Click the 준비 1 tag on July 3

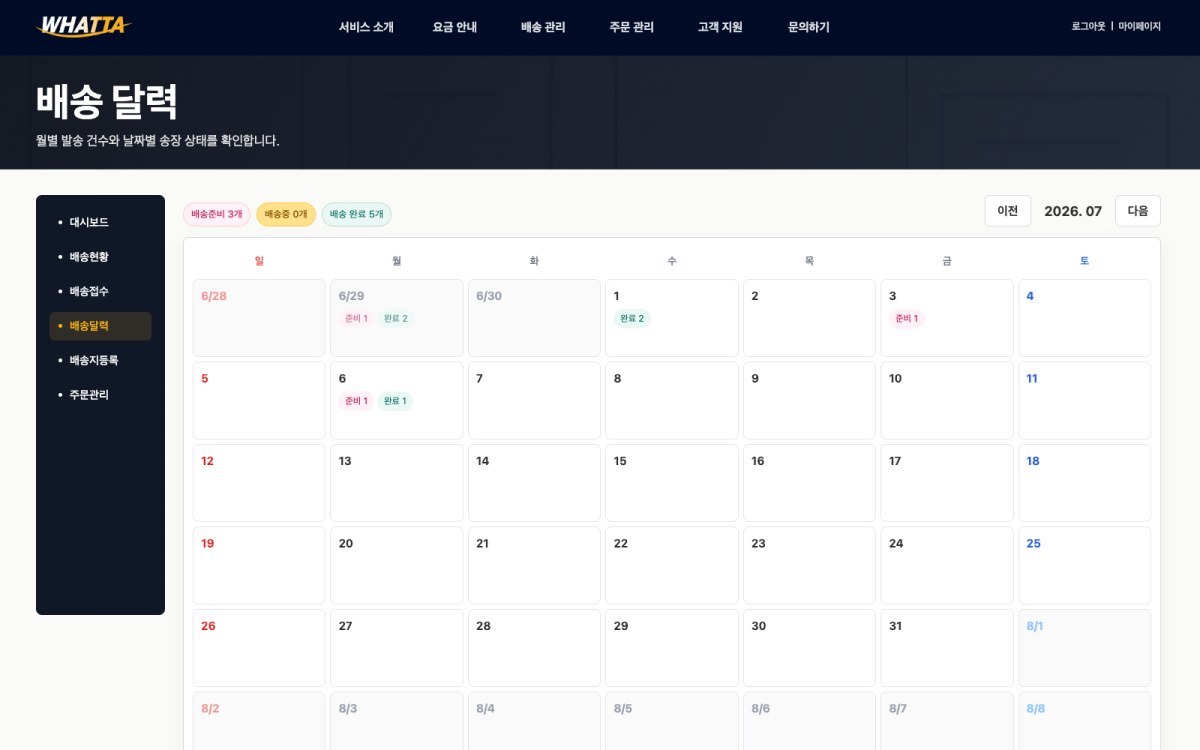[x=906, y=319]
